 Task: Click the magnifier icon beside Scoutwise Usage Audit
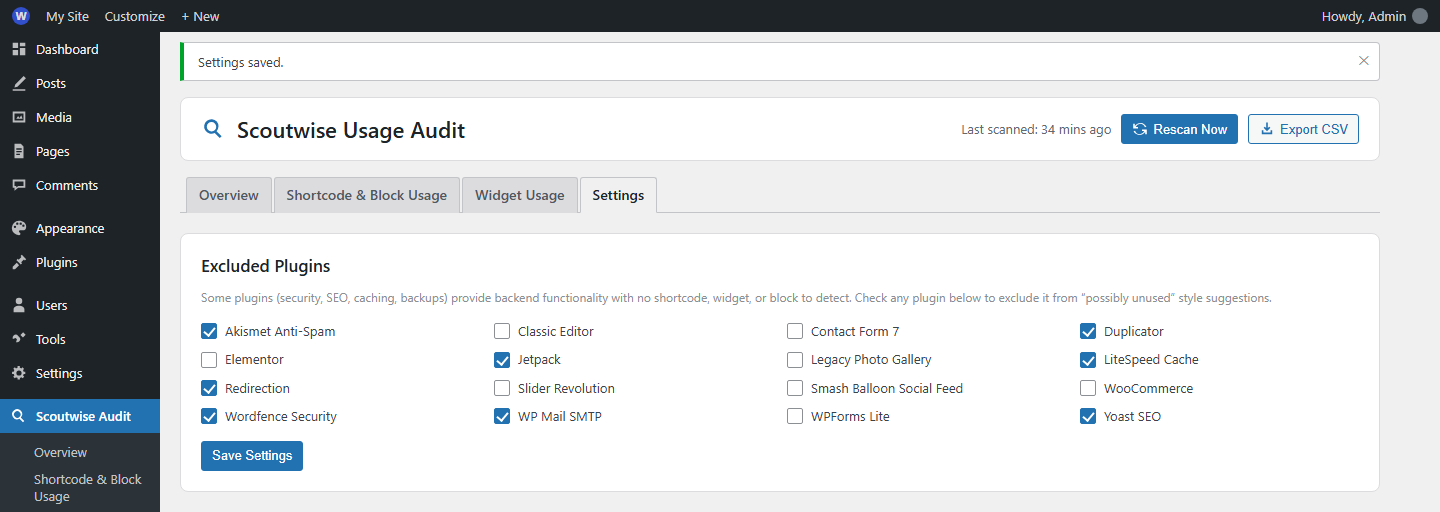212,129
